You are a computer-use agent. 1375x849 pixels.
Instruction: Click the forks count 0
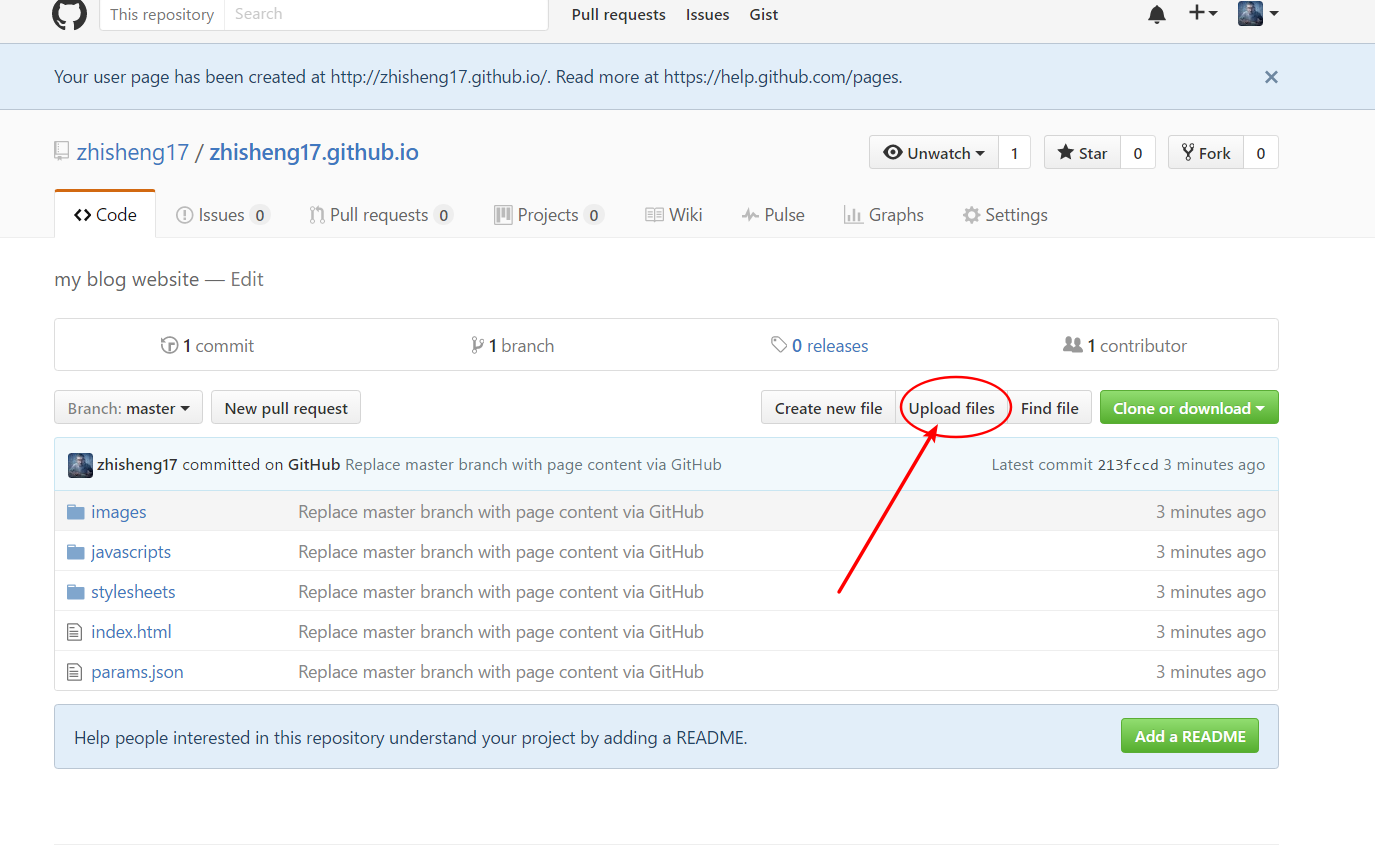(x=1261, y=153)
